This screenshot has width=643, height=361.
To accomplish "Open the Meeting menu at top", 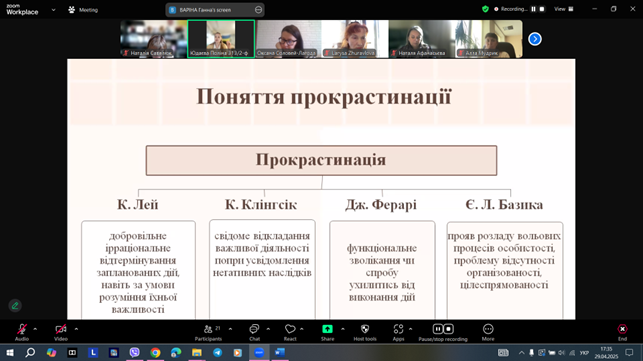I will click(83, 10).
